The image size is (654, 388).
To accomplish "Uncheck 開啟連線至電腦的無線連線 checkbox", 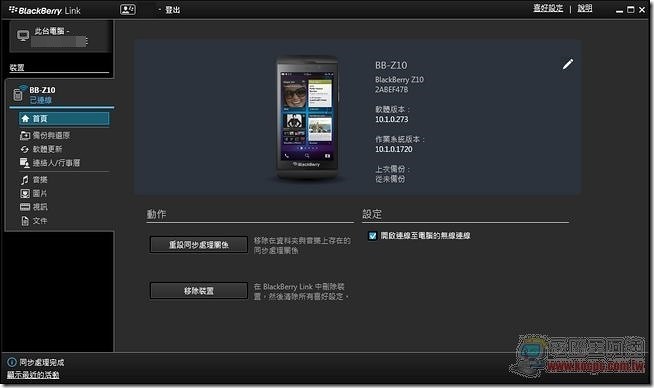I will (x=372, y=236).
